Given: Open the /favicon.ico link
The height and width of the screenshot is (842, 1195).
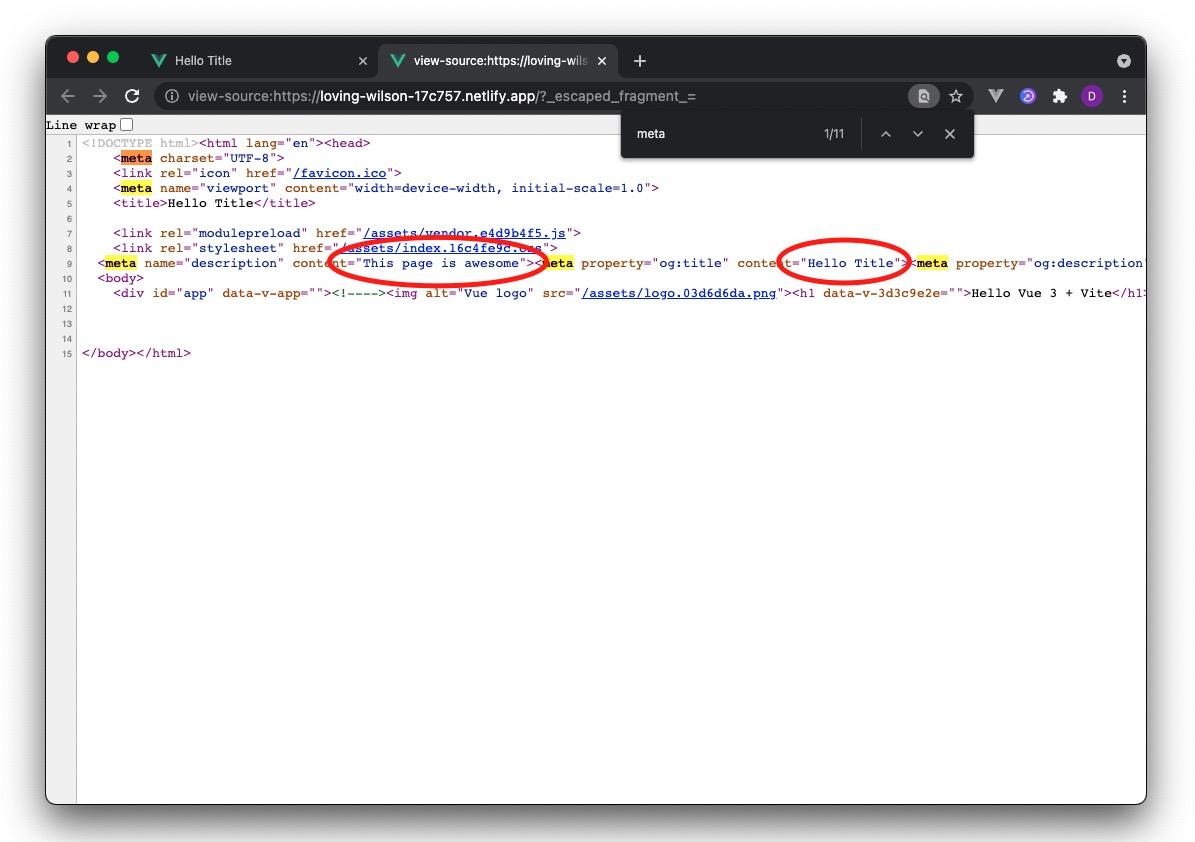Looking at the screenshot, I should [342, 173].
